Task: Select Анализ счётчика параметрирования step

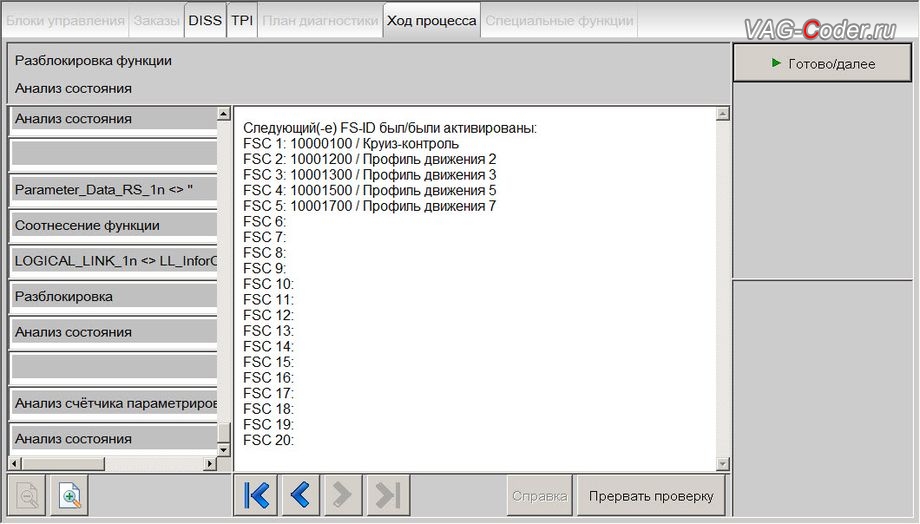Action: coord(114,403)
